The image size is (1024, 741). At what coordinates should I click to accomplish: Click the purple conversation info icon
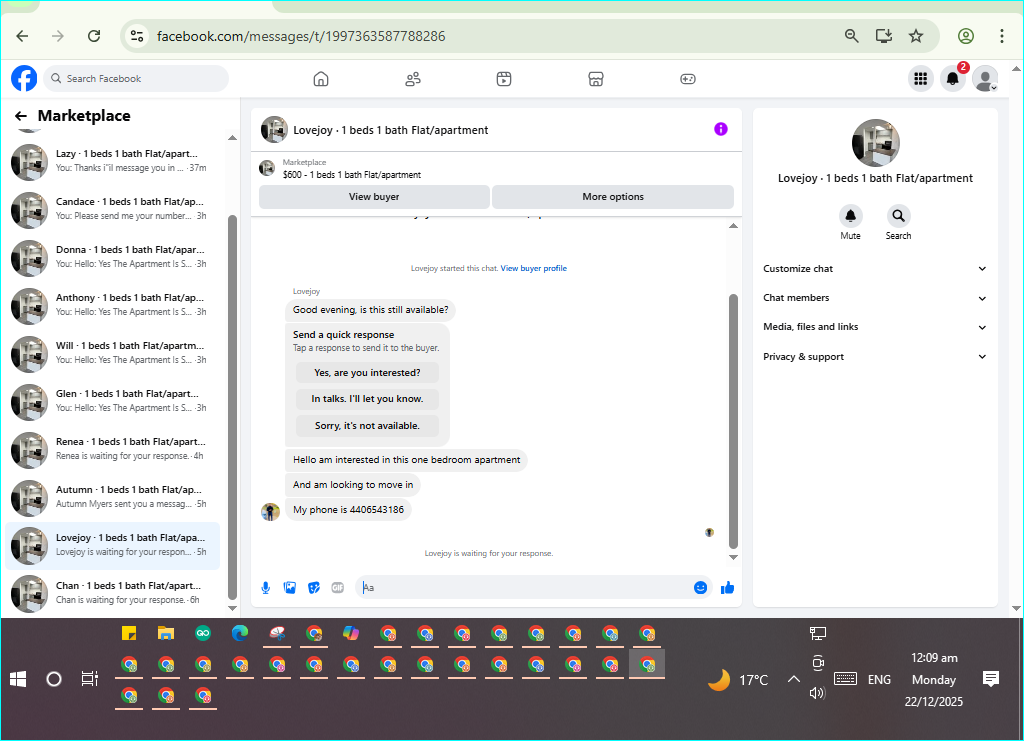coord(720,129)
